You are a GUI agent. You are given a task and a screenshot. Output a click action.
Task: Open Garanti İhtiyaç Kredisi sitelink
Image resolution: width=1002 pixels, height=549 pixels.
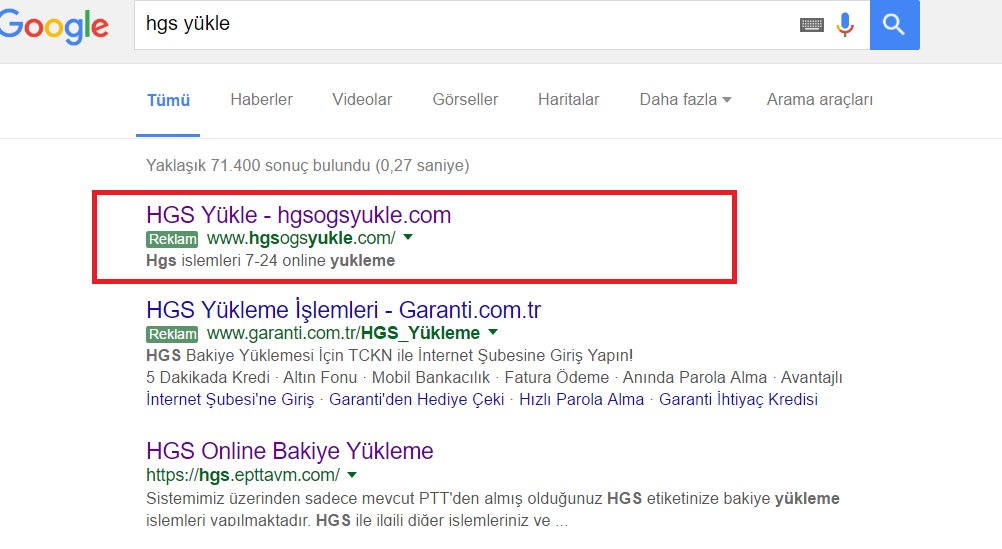(x=738, y=399)
